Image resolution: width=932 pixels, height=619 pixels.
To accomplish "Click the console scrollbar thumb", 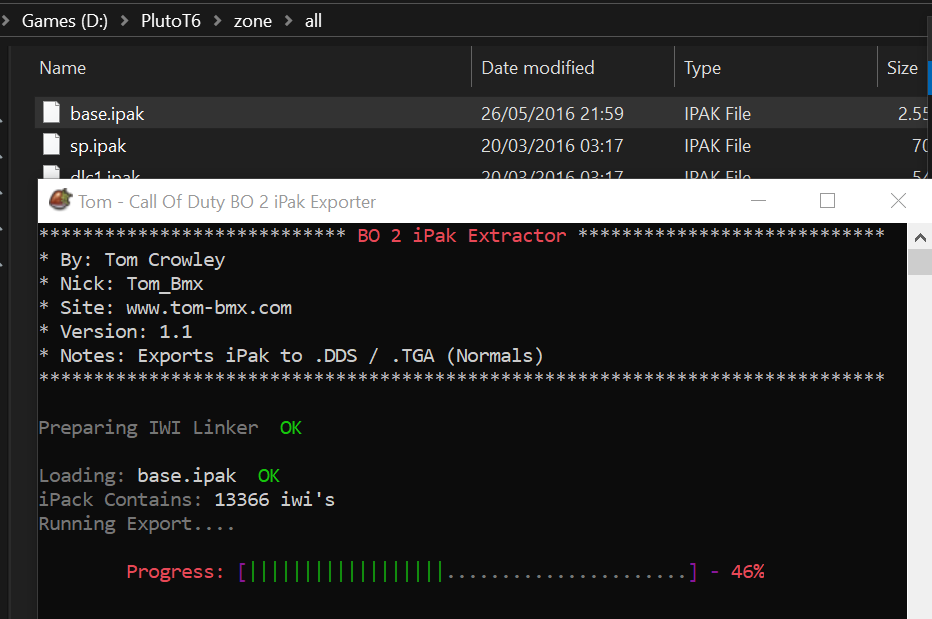I will (x=920, y=262).
